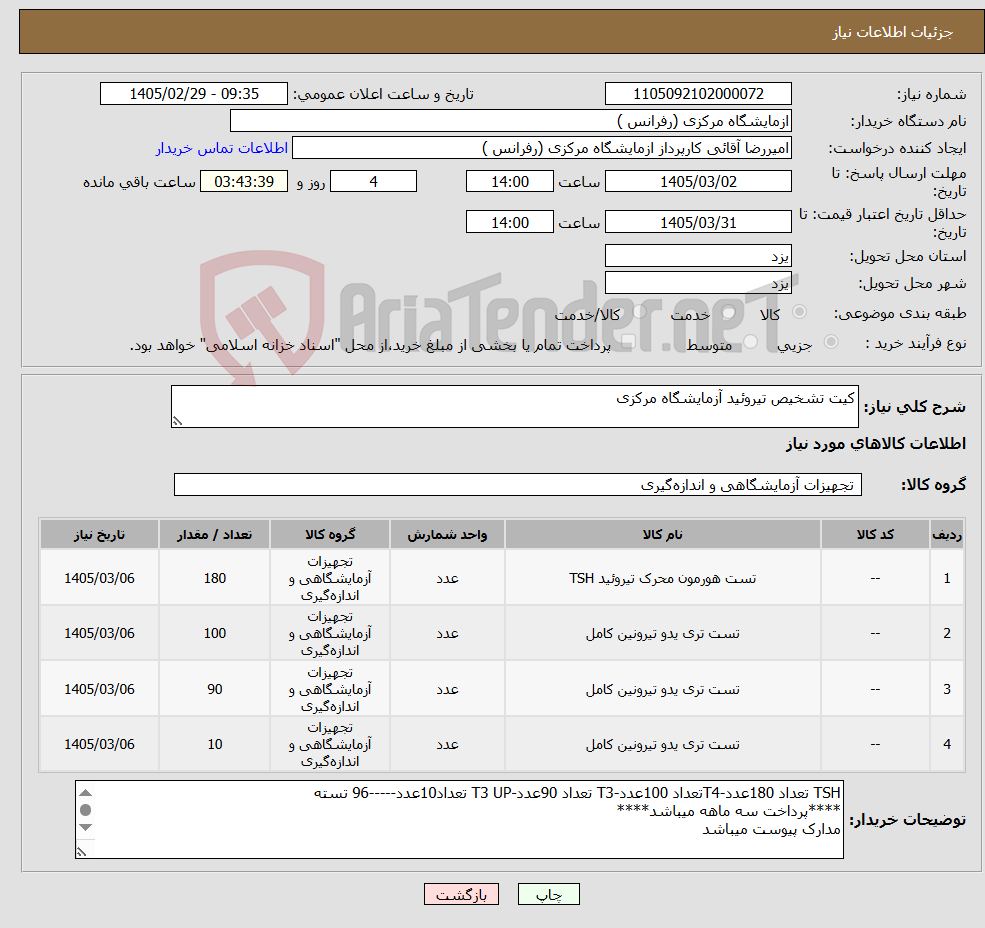Click quantity 180 in row 1
Screen dimensions: 985x928
214,578
